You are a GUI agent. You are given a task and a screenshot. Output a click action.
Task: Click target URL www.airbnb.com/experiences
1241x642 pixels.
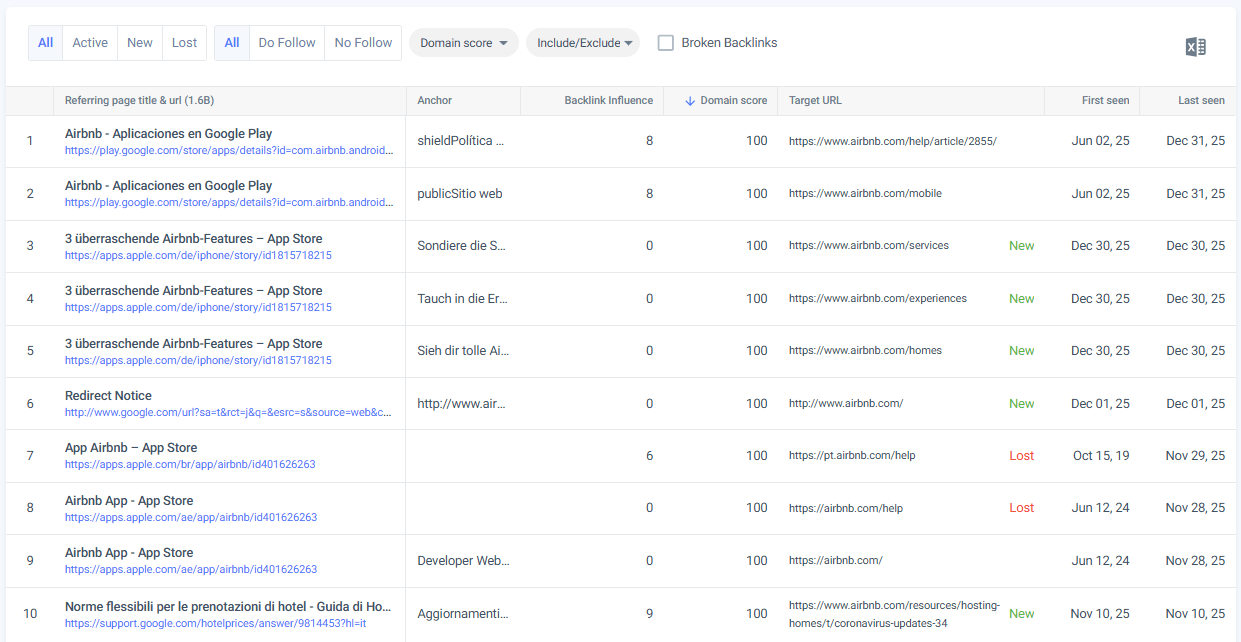pyautogui.click(x=878, y=299)
